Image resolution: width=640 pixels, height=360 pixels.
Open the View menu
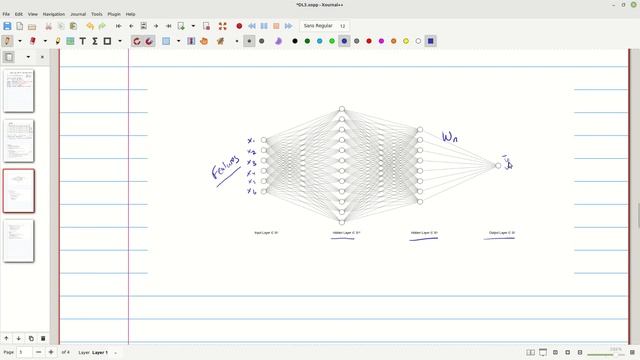33,14
